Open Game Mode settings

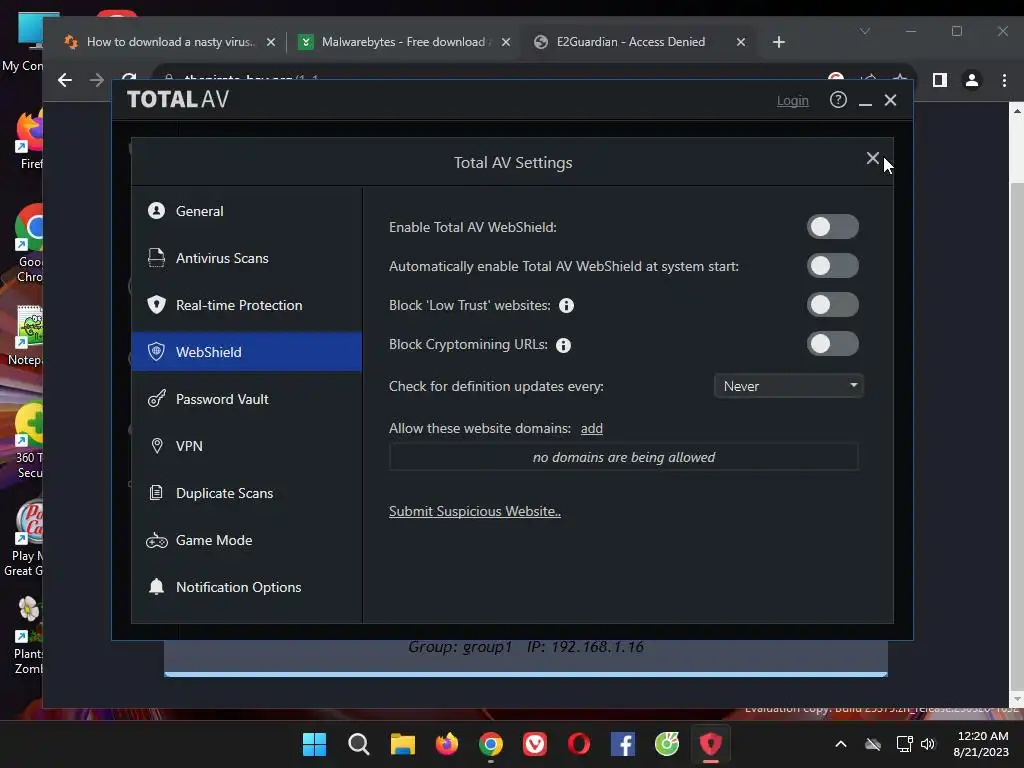246,540
